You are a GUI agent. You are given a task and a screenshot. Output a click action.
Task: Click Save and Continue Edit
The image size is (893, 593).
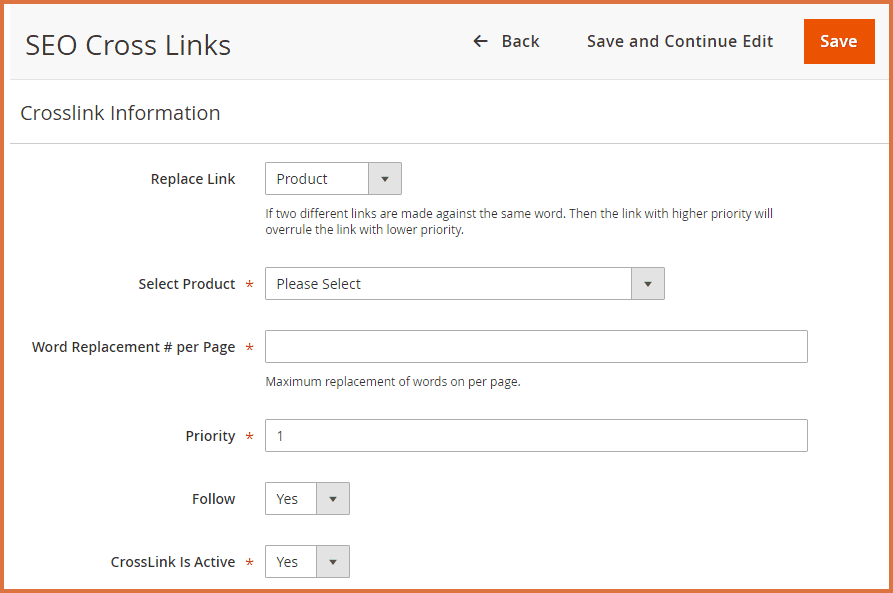click(x=680, y=41)
